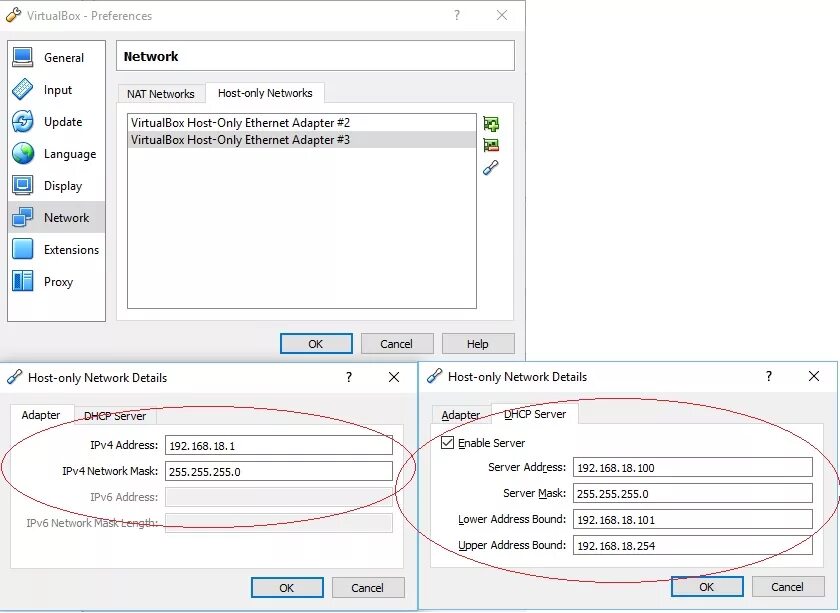
Task: Click the Display monitor icon
Action: 22,185
